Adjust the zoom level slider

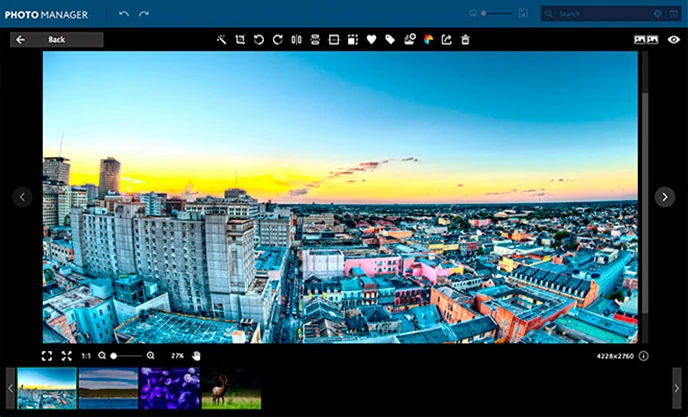126,356
